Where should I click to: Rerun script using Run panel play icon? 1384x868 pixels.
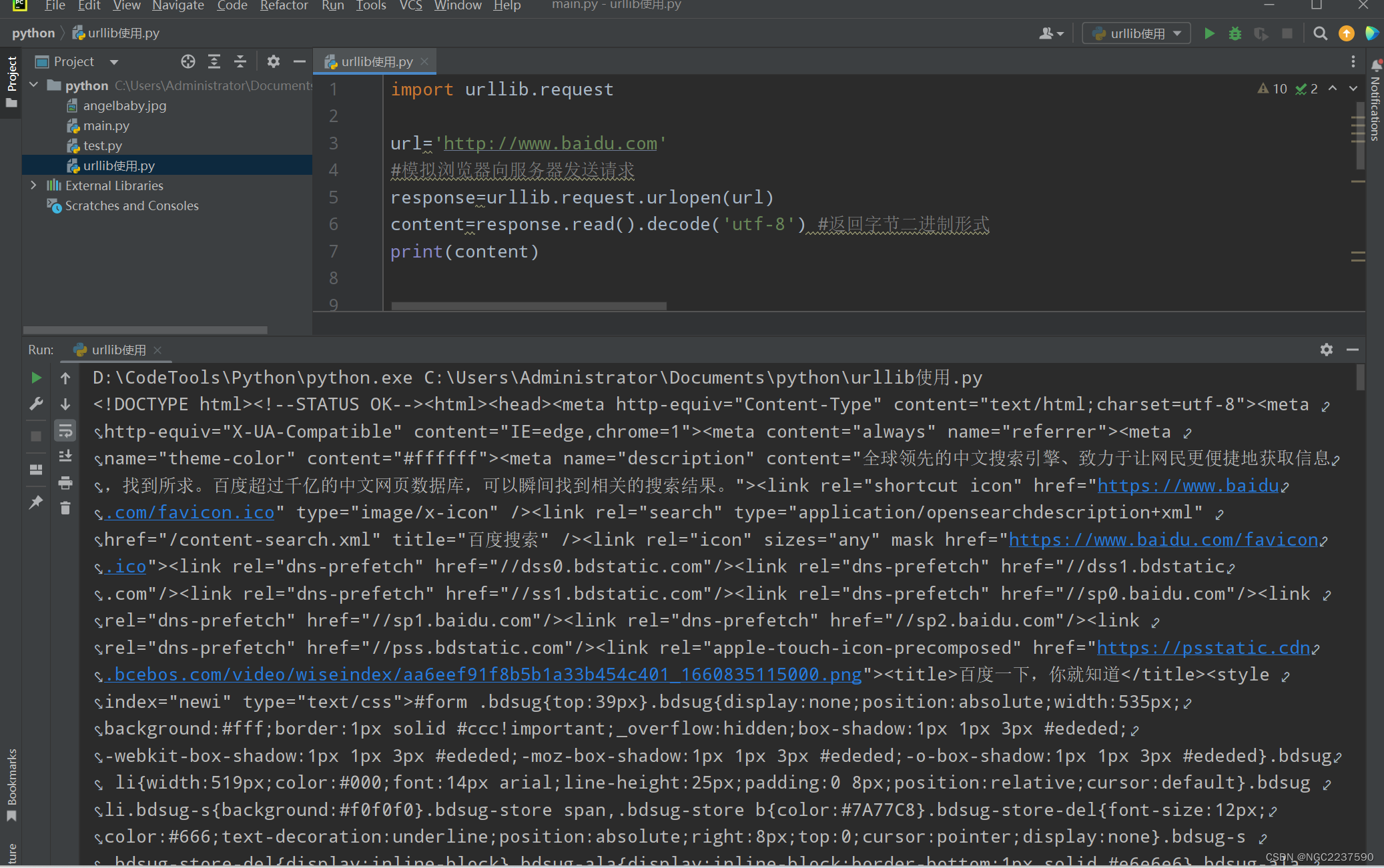pos(36,378)
